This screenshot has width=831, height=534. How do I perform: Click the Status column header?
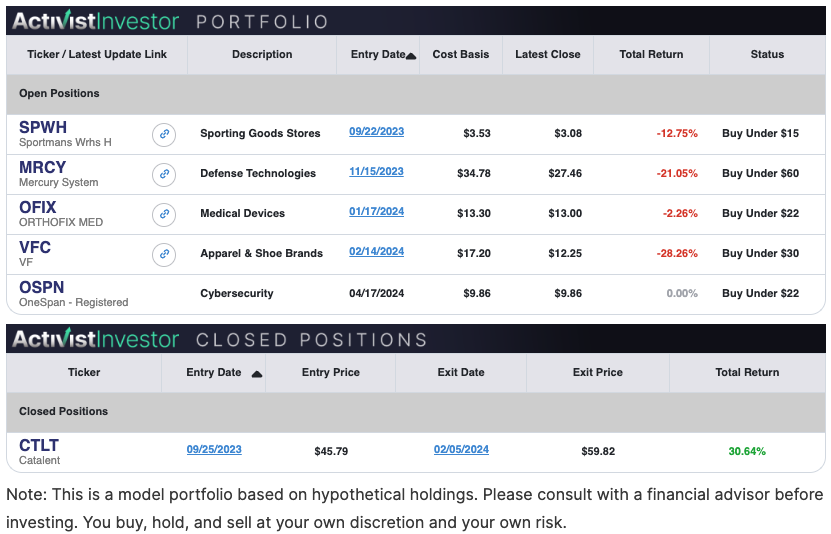pyautogui.click(x=767, y=54)
